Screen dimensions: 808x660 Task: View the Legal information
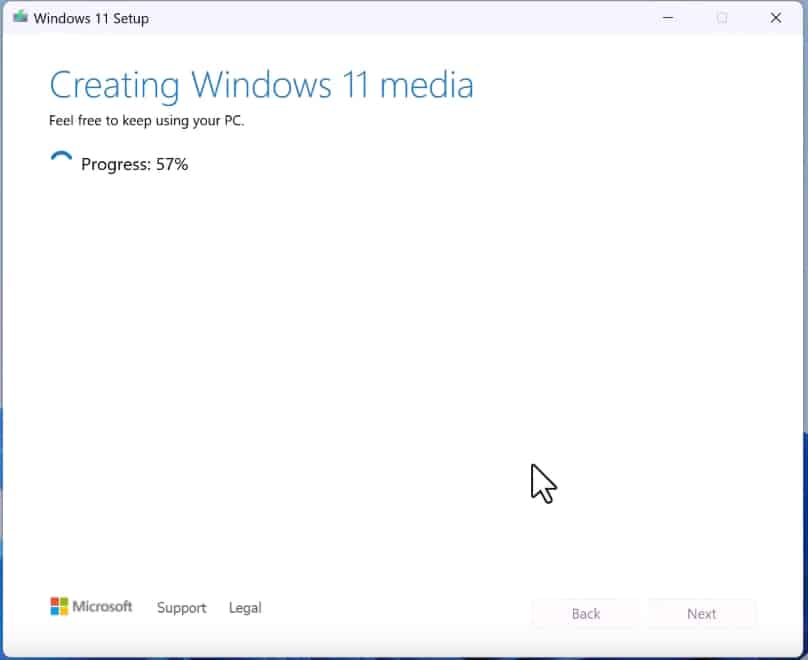[x=245, y=608]
